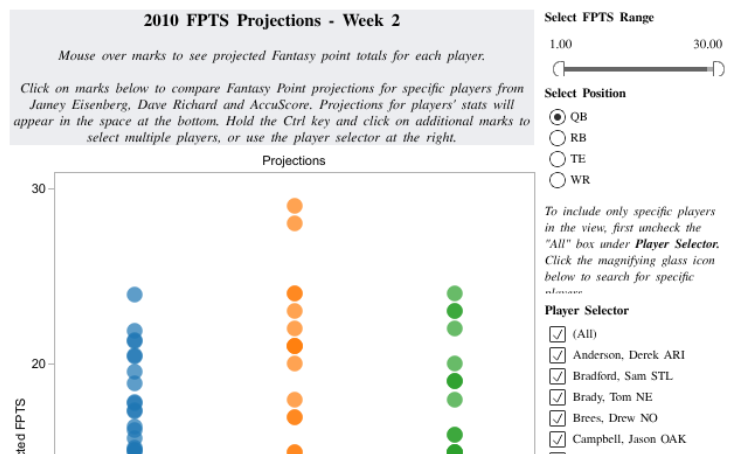The height and width of the screenshot is (454, 736).
Task: Select the QB position radio button
Action: pyautogui.click(x=557, y=116)
